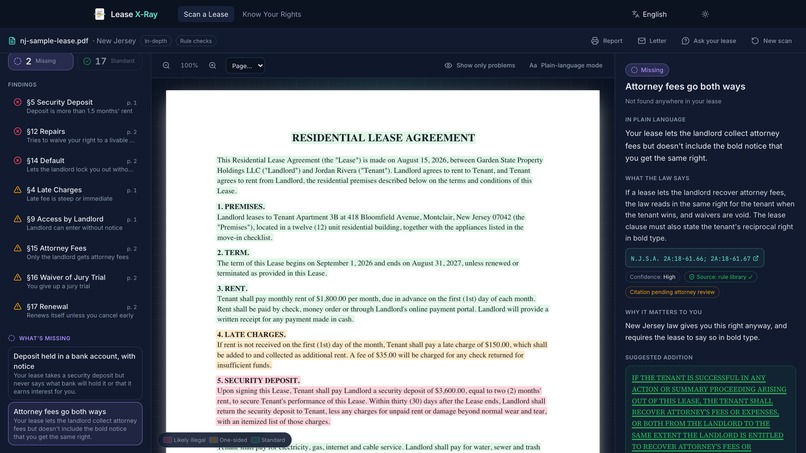The width and height of the screenshot is (806, 453).
Task: Open Ask your lease question icon
Action: click(685, 41)
